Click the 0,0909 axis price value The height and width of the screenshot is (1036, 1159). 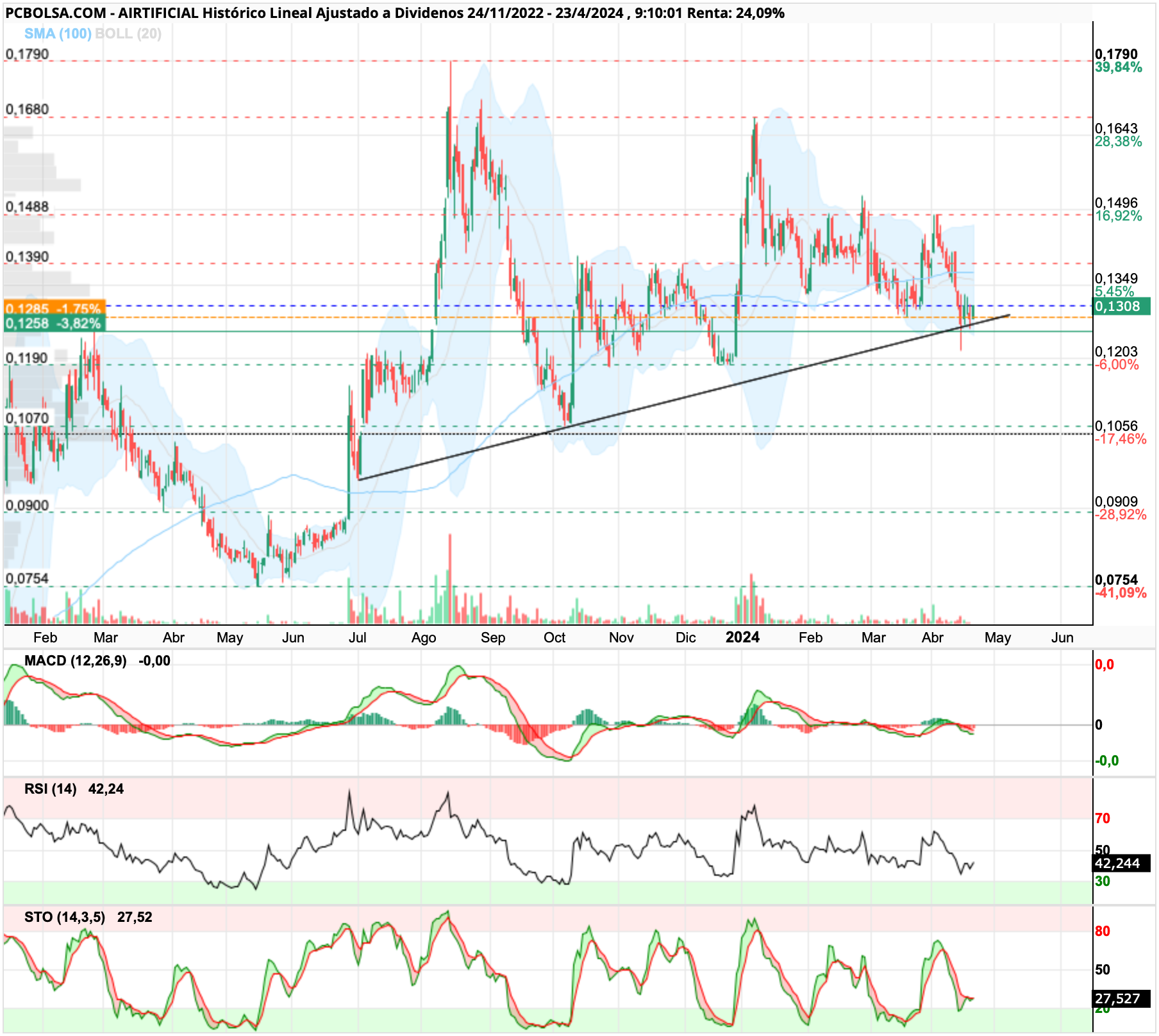point(1116,501)
